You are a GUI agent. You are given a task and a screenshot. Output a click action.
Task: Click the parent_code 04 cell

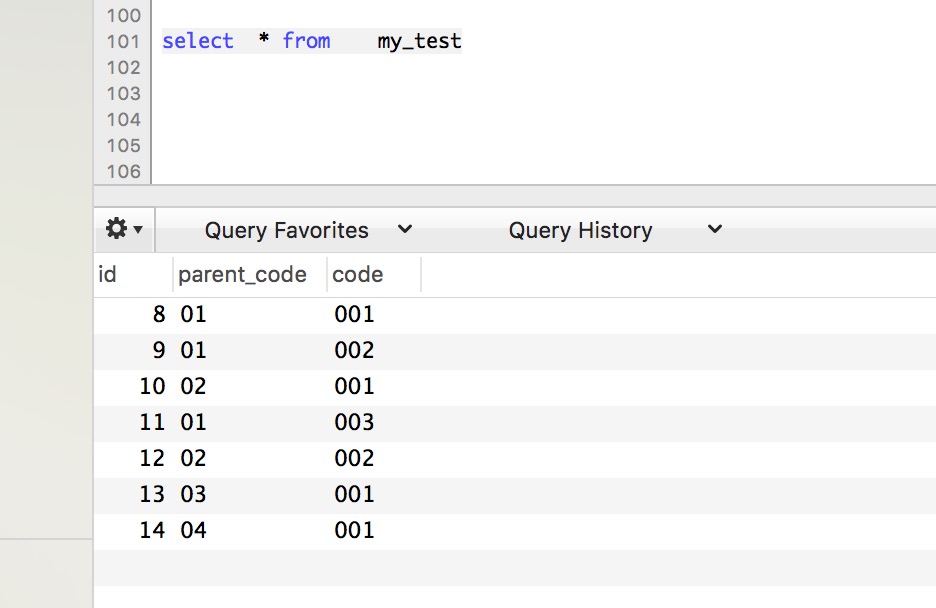tap(193, 530)
